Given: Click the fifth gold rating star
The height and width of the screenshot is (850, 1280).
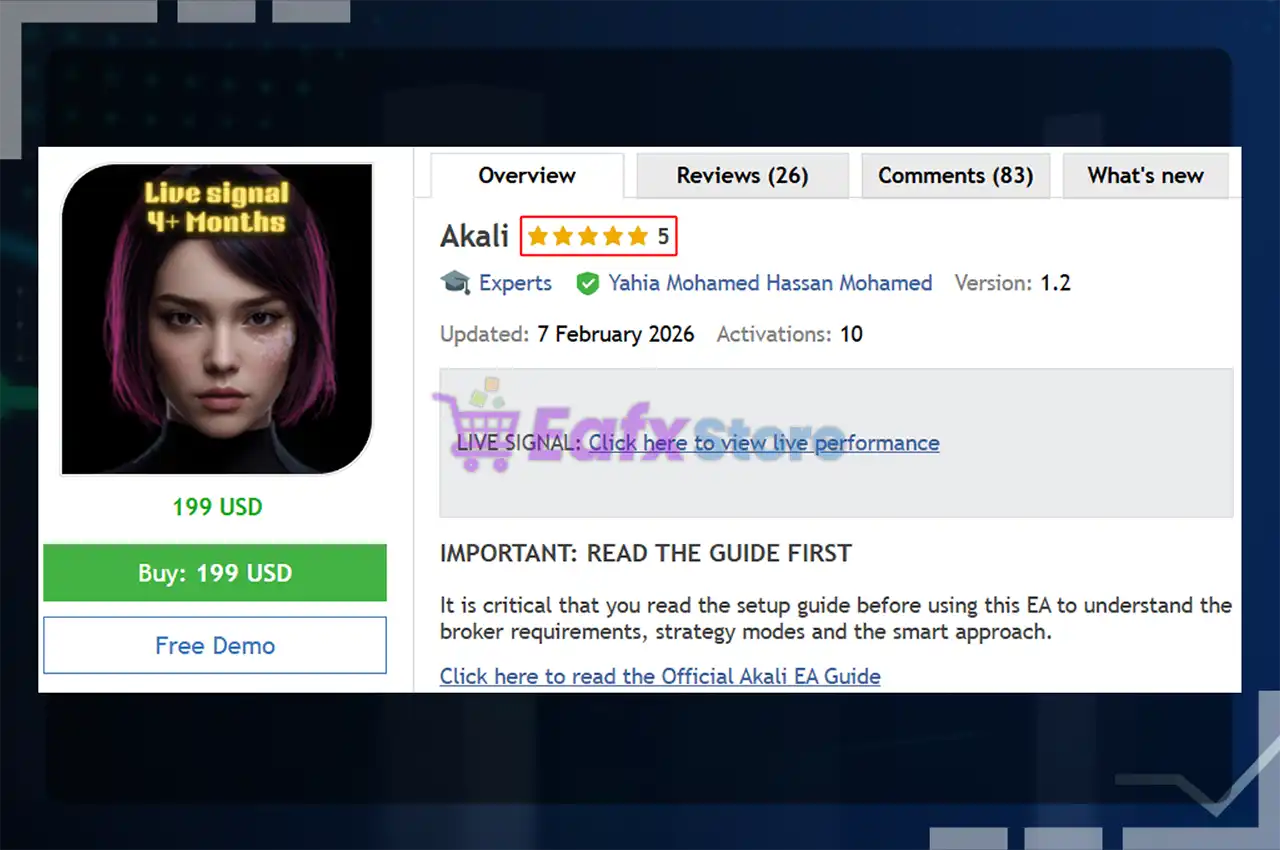Looking at the screenshot, I should (638, 237).
